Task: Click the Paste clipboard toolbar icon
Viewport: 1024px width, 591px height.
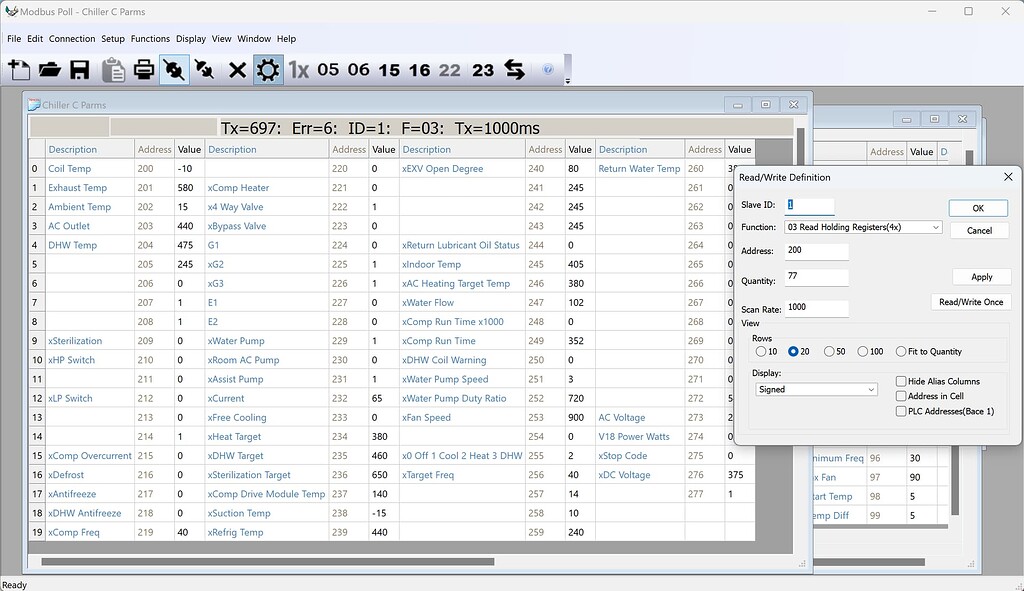Action: click(x=114, y=70)
